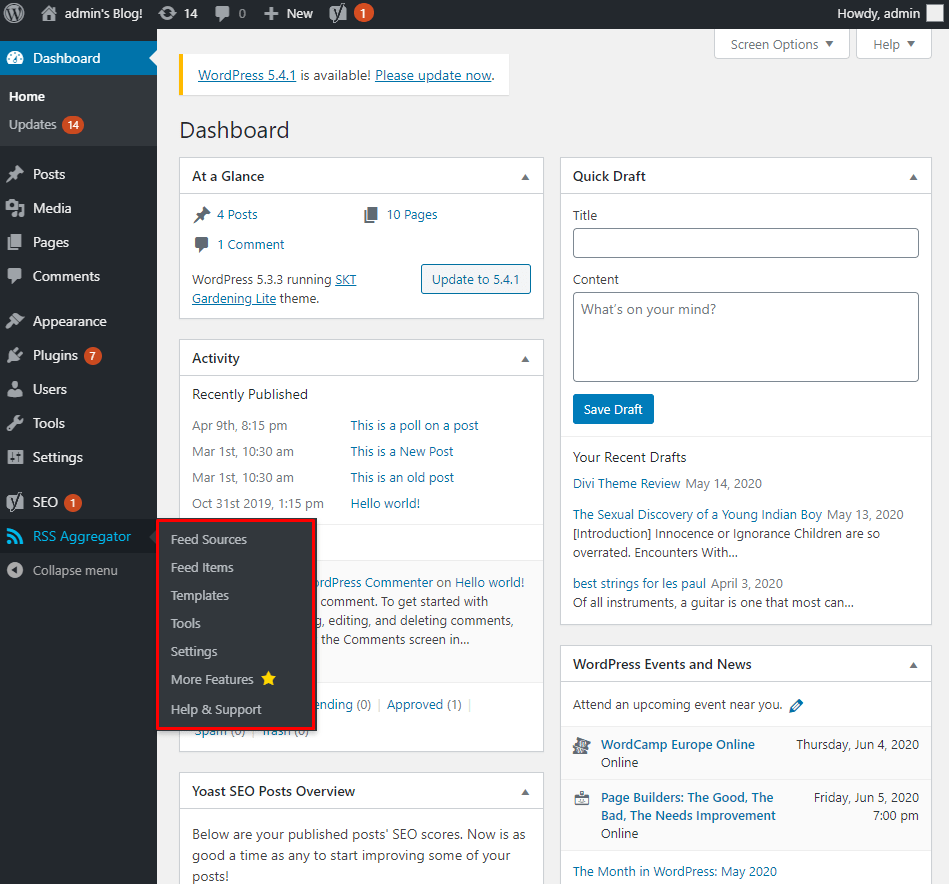Click the admin avatar beside Howdy, admin
Screen dimensions: 949x884
(x=935, y=13)
